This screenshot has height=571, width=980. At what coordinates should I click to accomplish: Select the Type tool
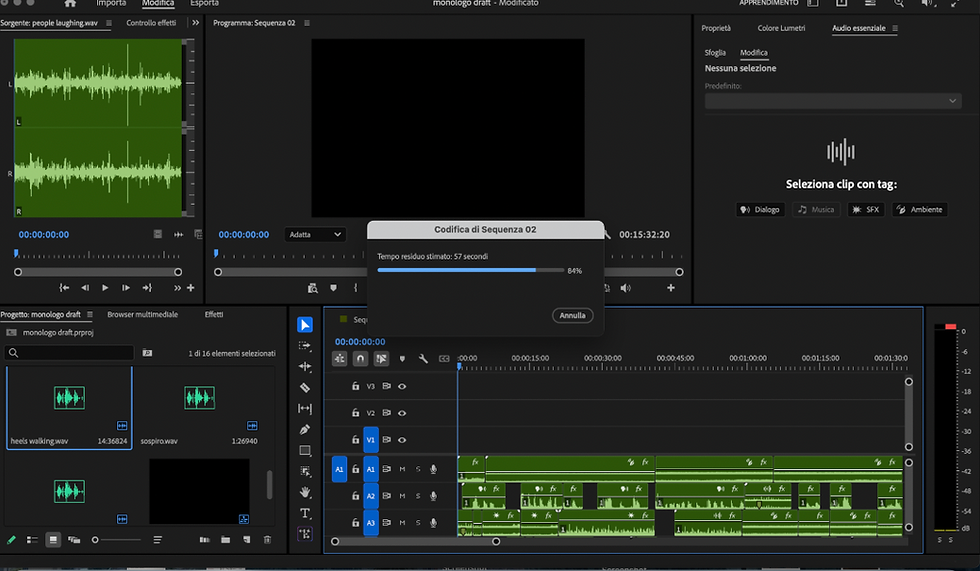coord(305,514)
